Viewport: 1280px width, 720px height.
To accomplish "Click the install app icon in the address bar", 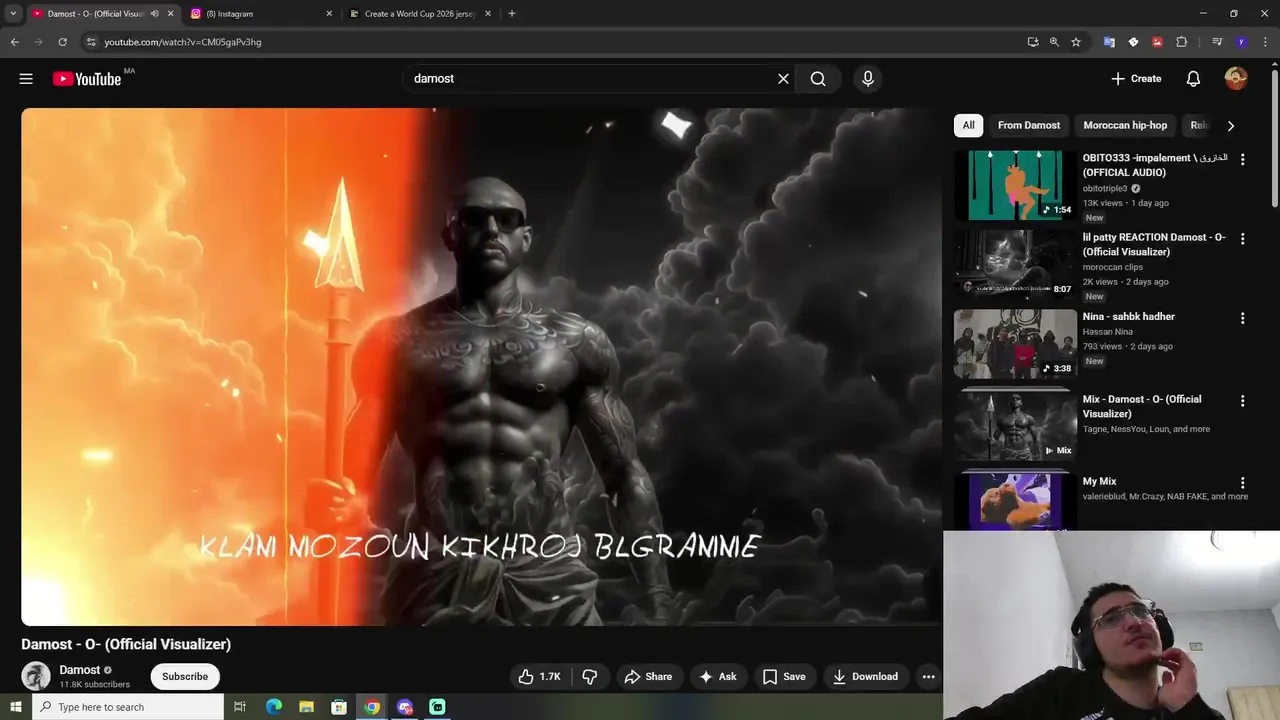I will (x=1033, y=42).
